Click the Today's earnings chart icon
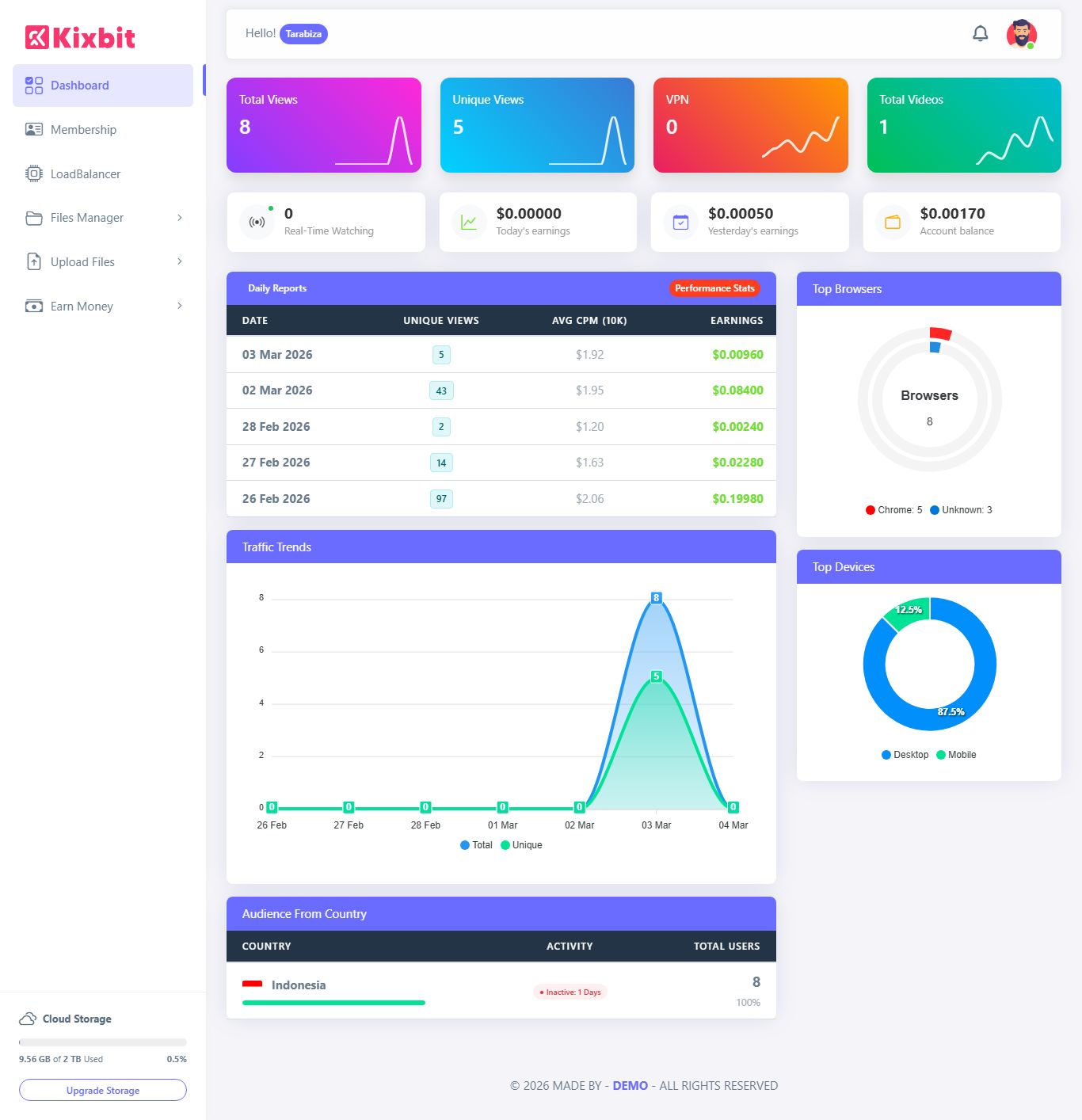 469,223
